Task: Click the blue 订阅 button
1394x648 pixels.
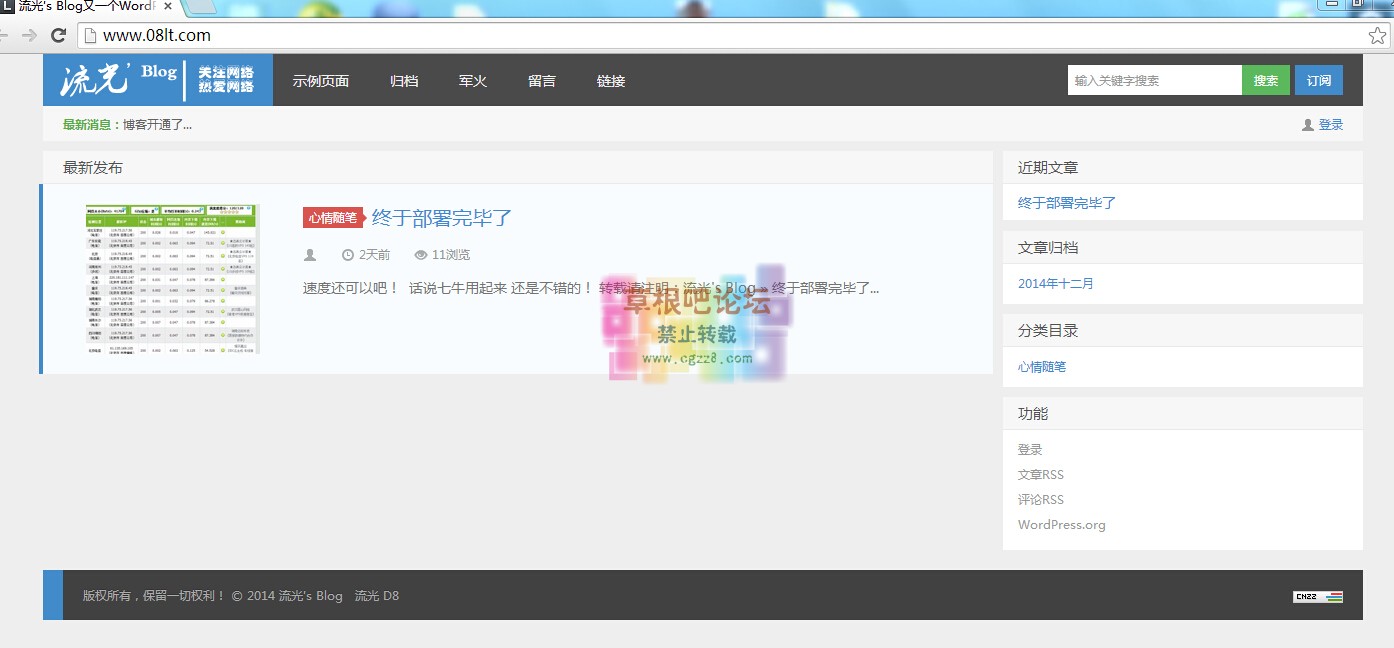Action: tap(1318, 80)
